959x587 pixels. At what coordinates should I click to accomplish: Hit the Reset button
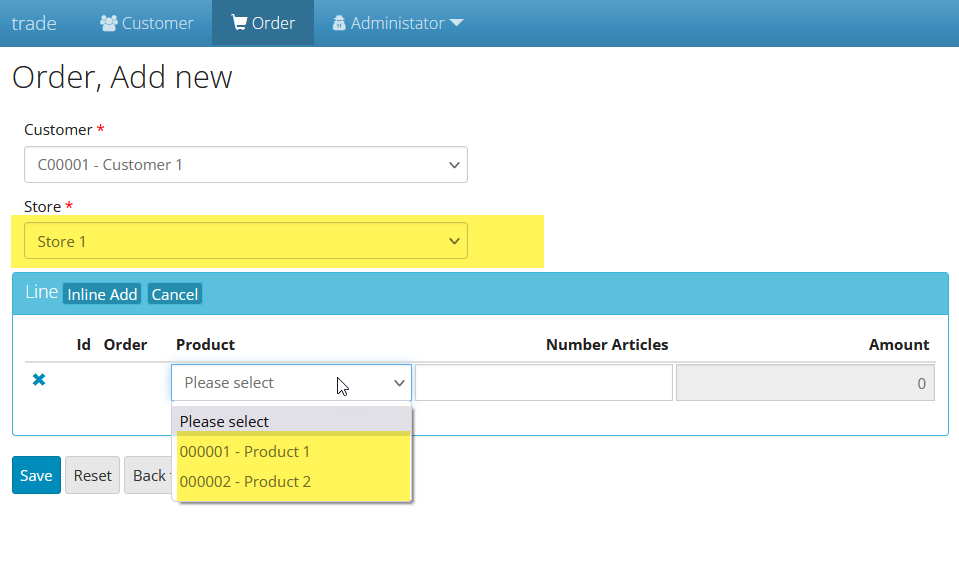coord(92,476)
